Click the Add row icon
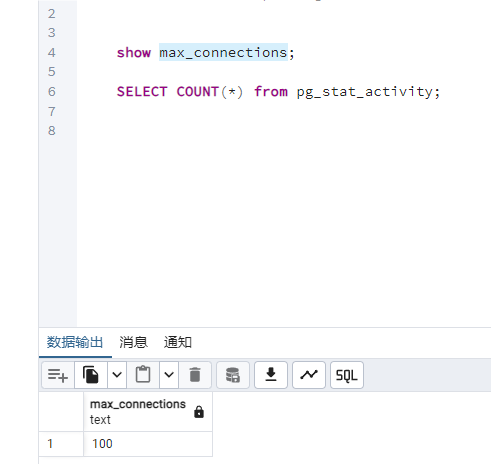Screen dimensions: 491x464 coord(58,375)
